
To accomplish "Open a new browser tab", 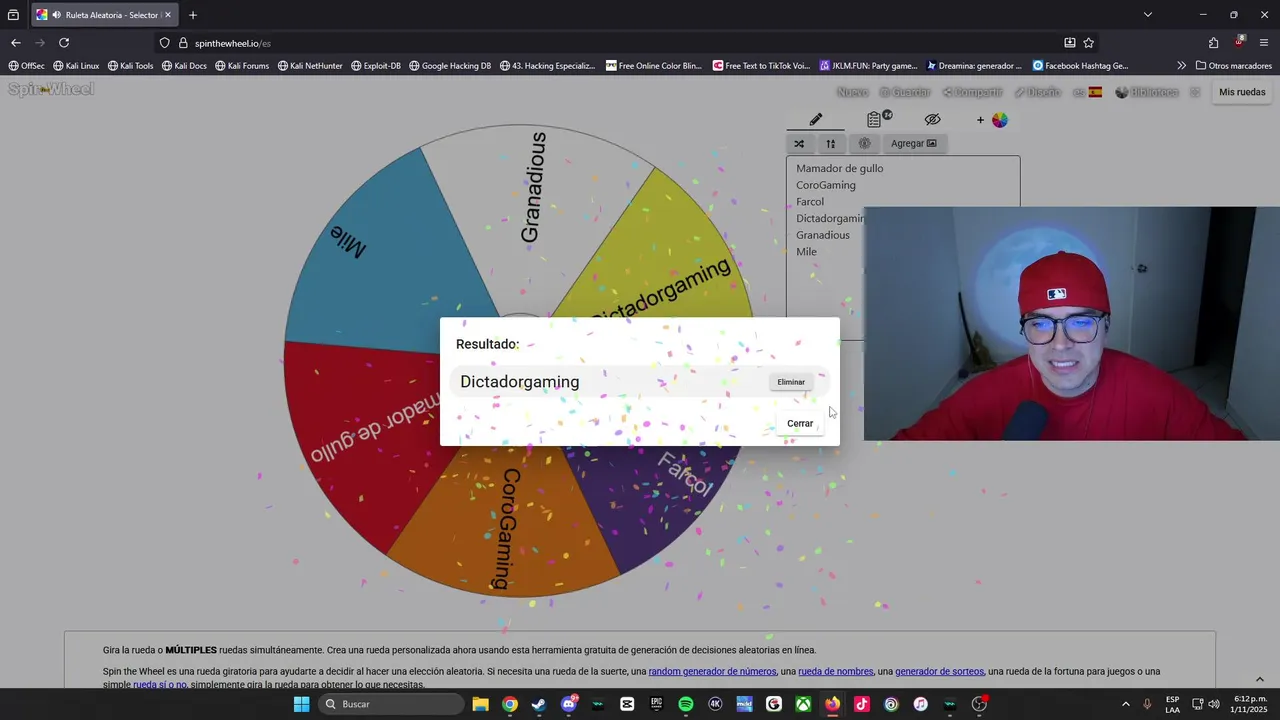I will pos(193,15).
